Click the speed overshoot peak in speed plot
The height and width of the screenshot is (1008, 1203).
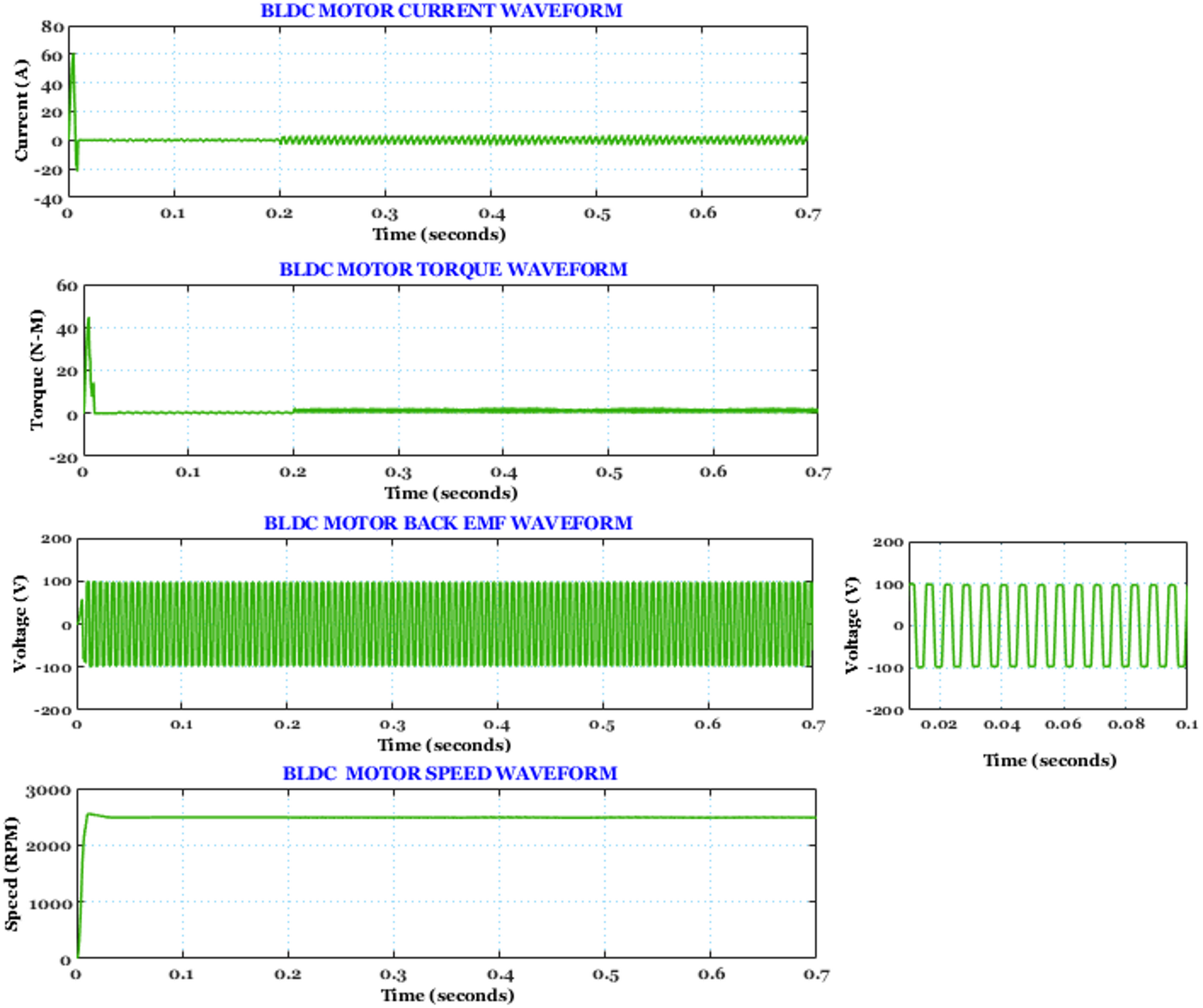coord(89,814)
